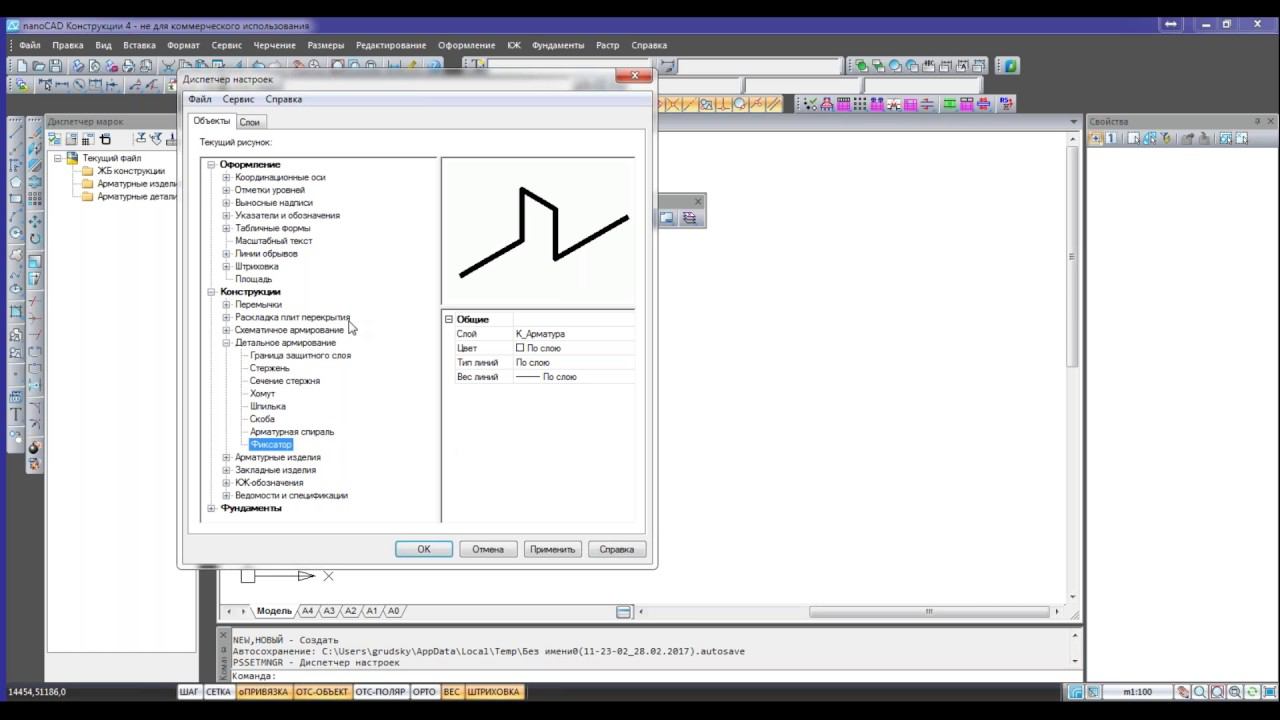Viewport: 1280px width, 720px height.
Task: Click the RS red icon in toolbar
Action: tap(1007, 104)
